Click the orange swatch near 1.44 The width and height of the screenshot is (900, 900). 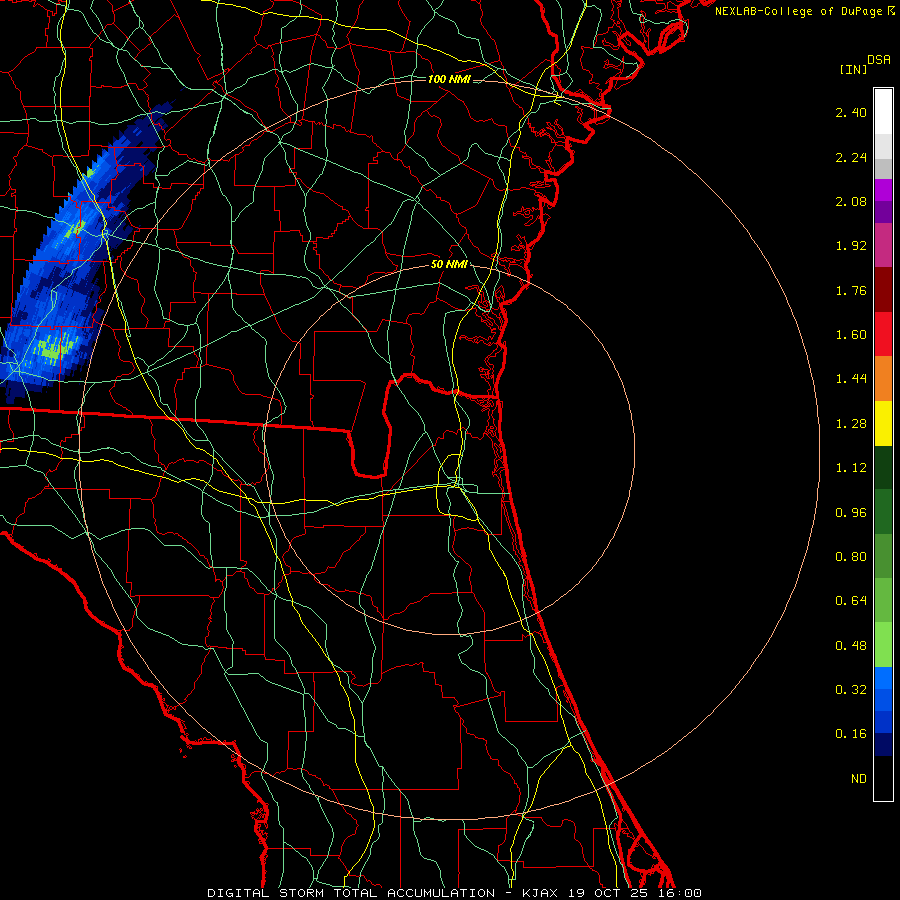point(883,379)
